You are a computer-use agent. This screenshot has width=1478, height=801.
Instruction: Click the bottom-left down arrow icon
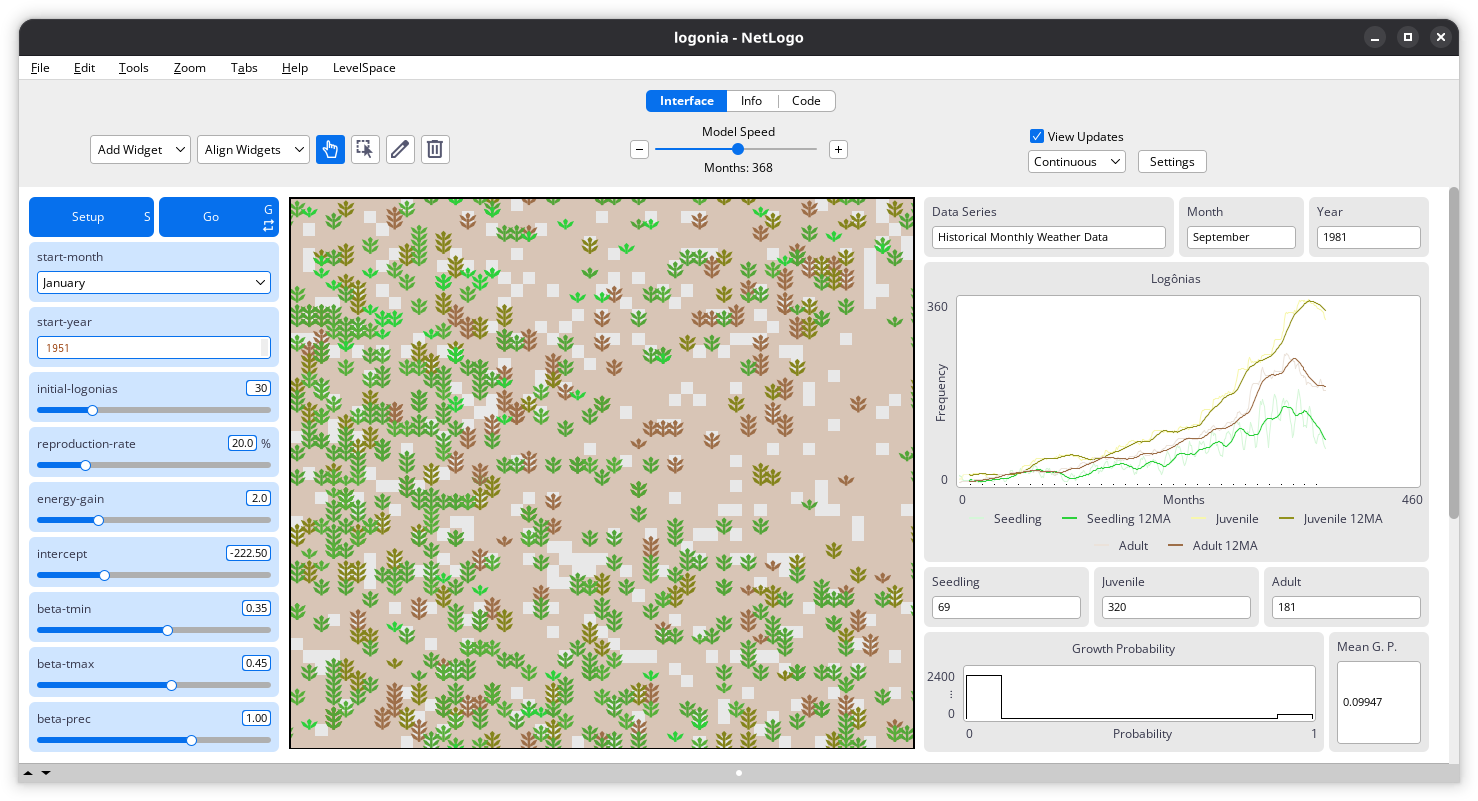point(45,773)
